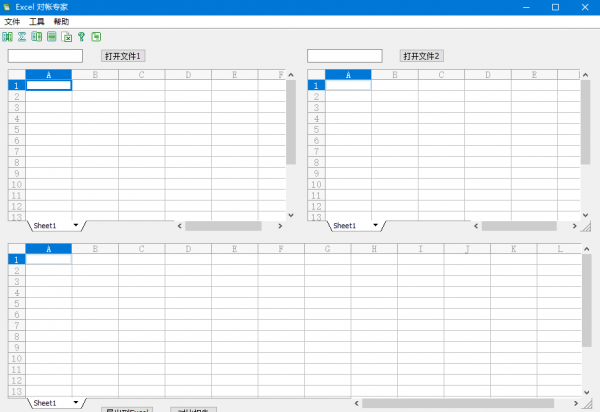Click the export to Excel toolbar icon
600x412 pixels.
(67, 37)
